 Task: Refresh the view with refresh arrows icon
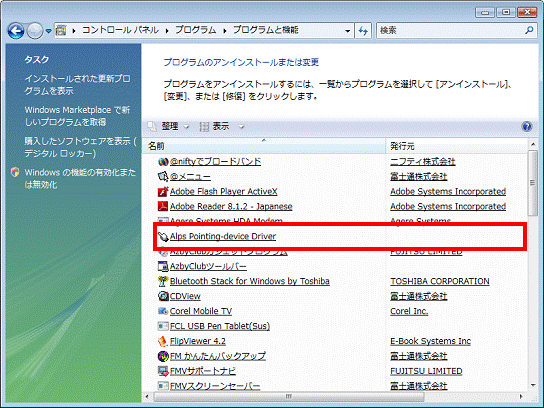(x=363, y=31)
